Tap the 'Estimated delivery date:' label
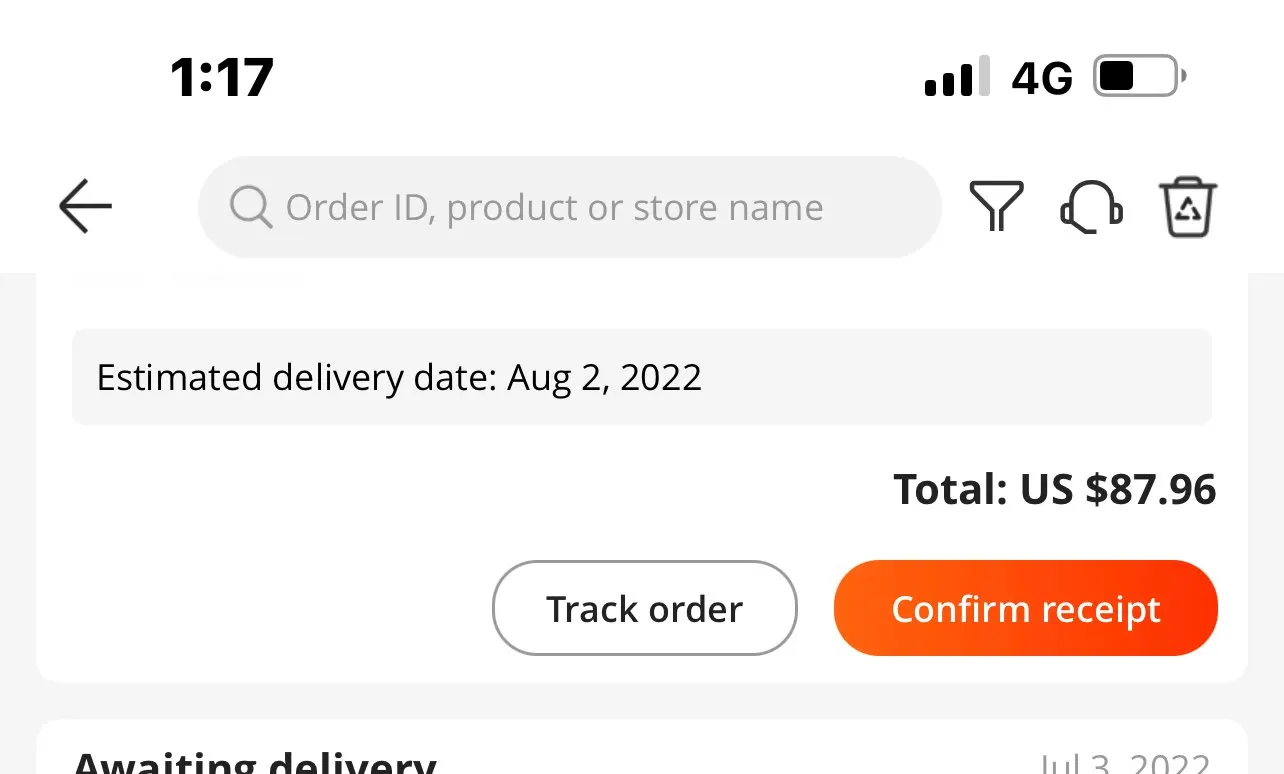This screenshot has width=1284, height=774. coord(296,378)
